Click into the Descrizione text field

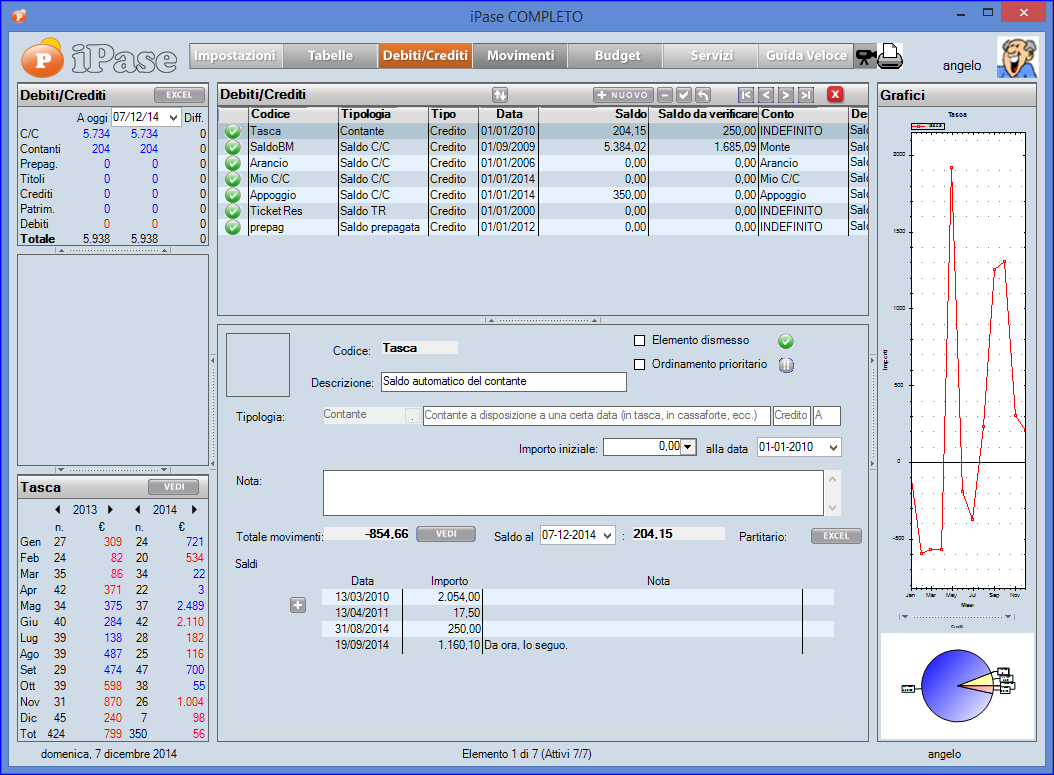tap(503, 382)
